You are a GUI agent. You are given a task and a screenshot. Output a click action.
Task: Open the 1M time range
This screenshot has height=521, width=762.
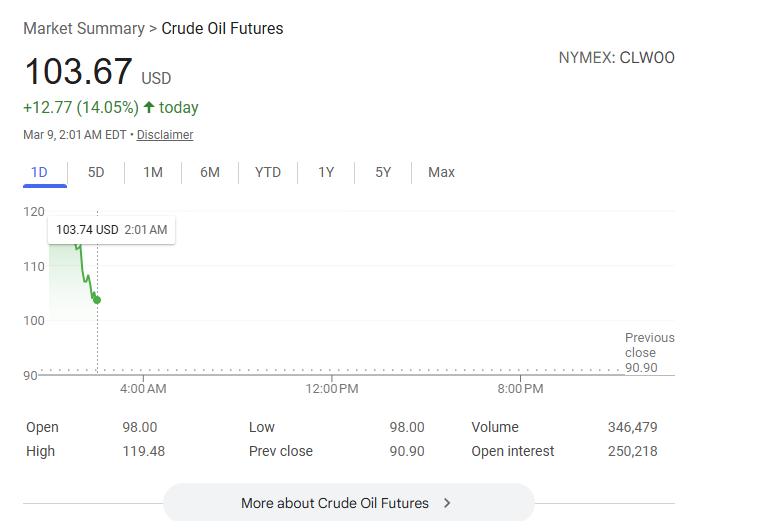click(153, 172)
